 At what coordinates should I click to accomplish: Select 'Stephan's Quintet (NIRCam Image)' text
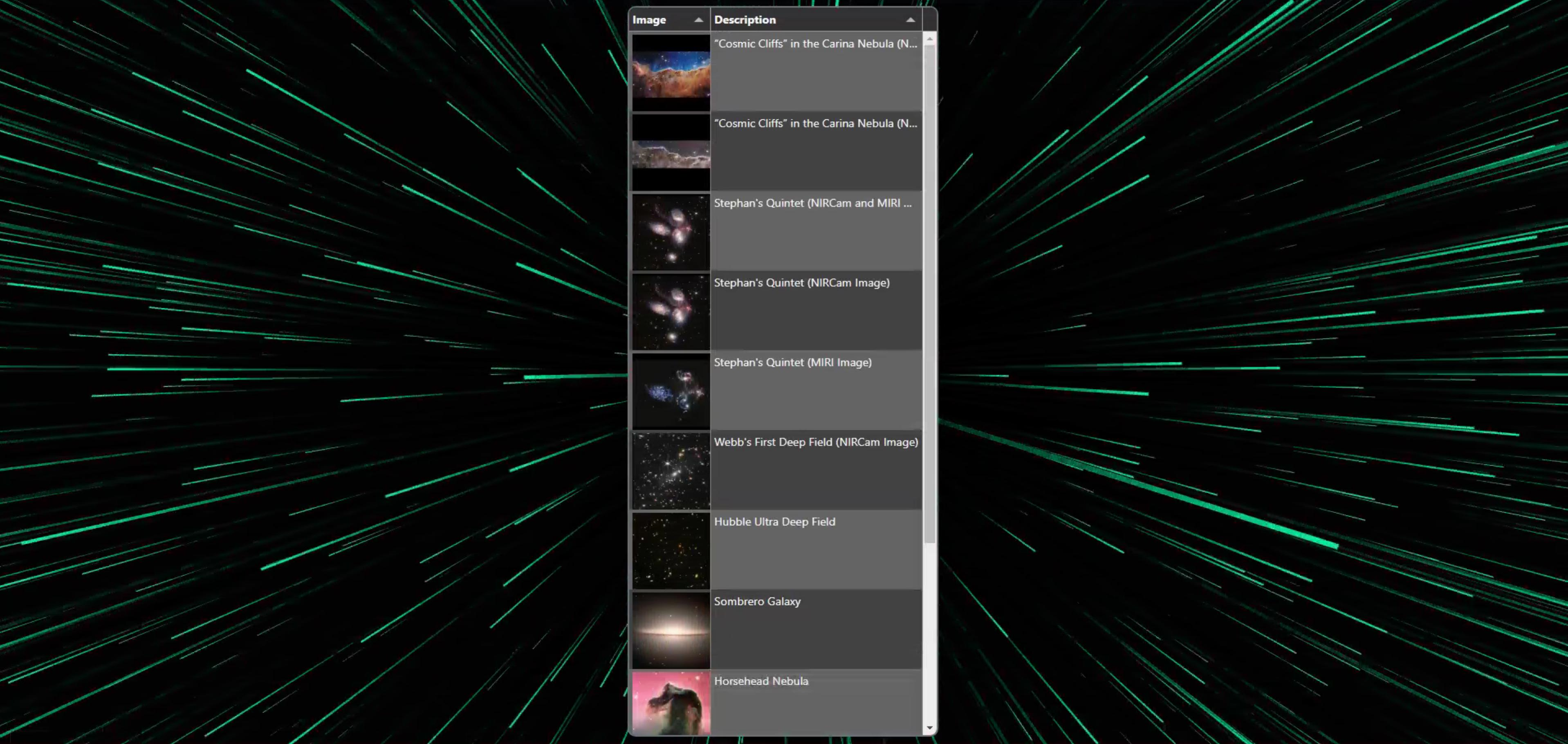pyautogui.click(x=802, y=283)
